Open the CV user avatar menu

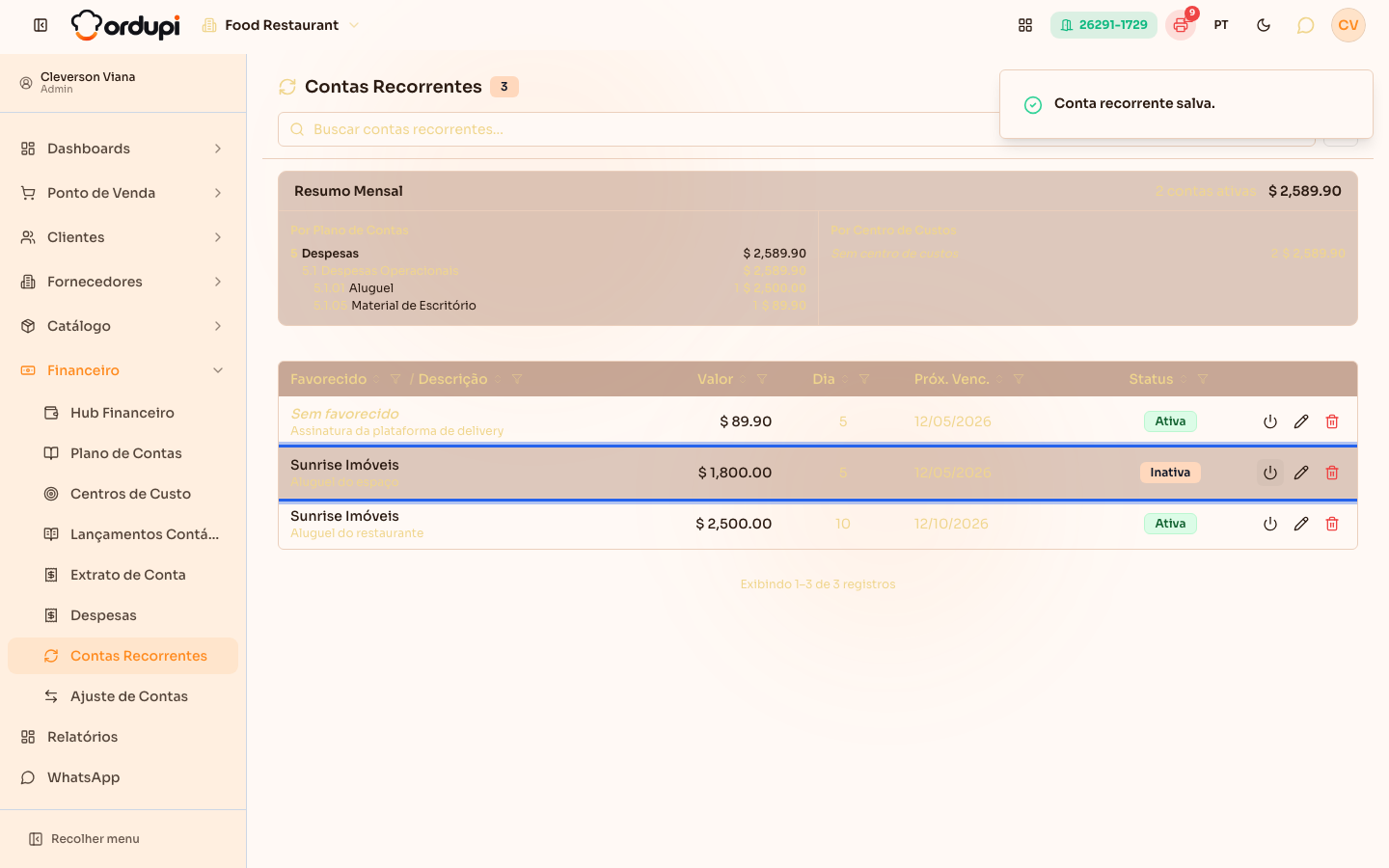1348,25
